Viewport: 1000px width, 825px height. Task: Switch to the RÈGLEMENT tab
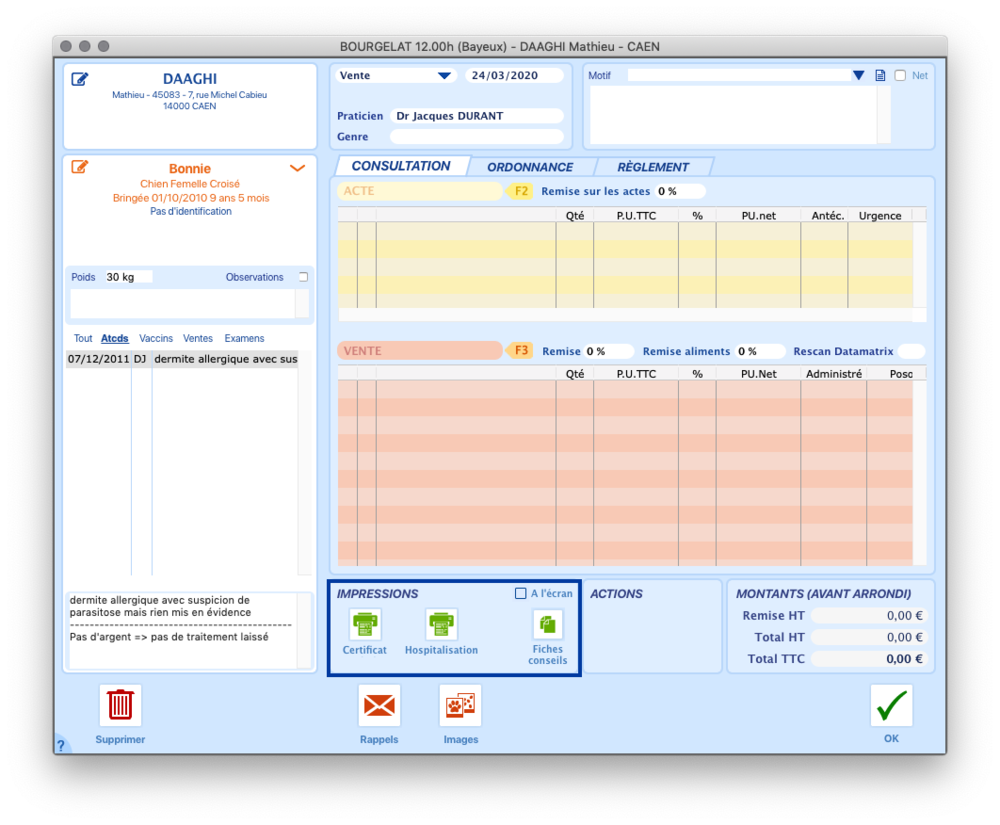point(653,167)
